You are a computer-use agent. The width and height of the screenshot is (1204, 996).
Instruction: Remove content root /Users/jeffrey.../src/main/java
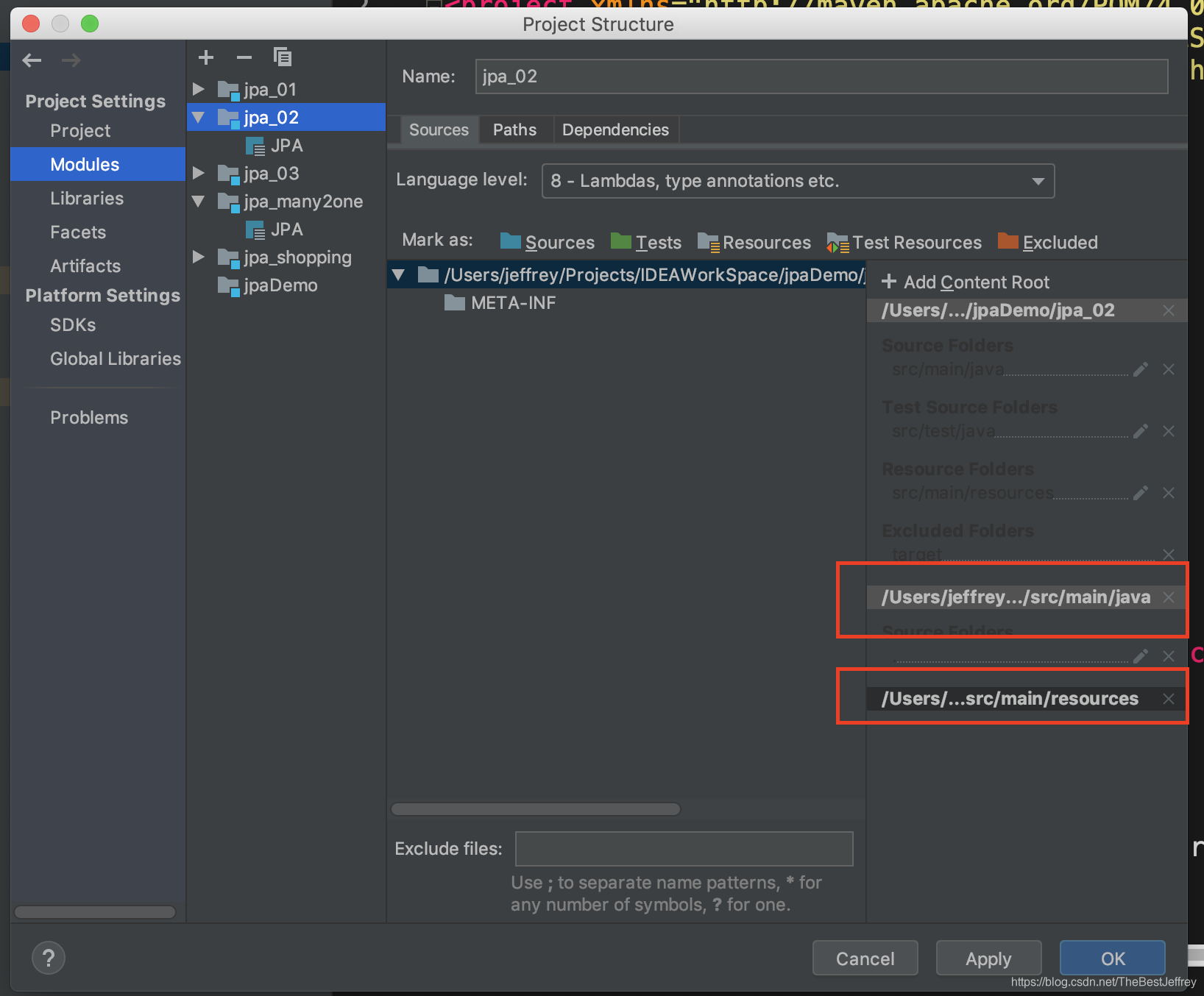pyautogui.click(x=1169, y=597)
